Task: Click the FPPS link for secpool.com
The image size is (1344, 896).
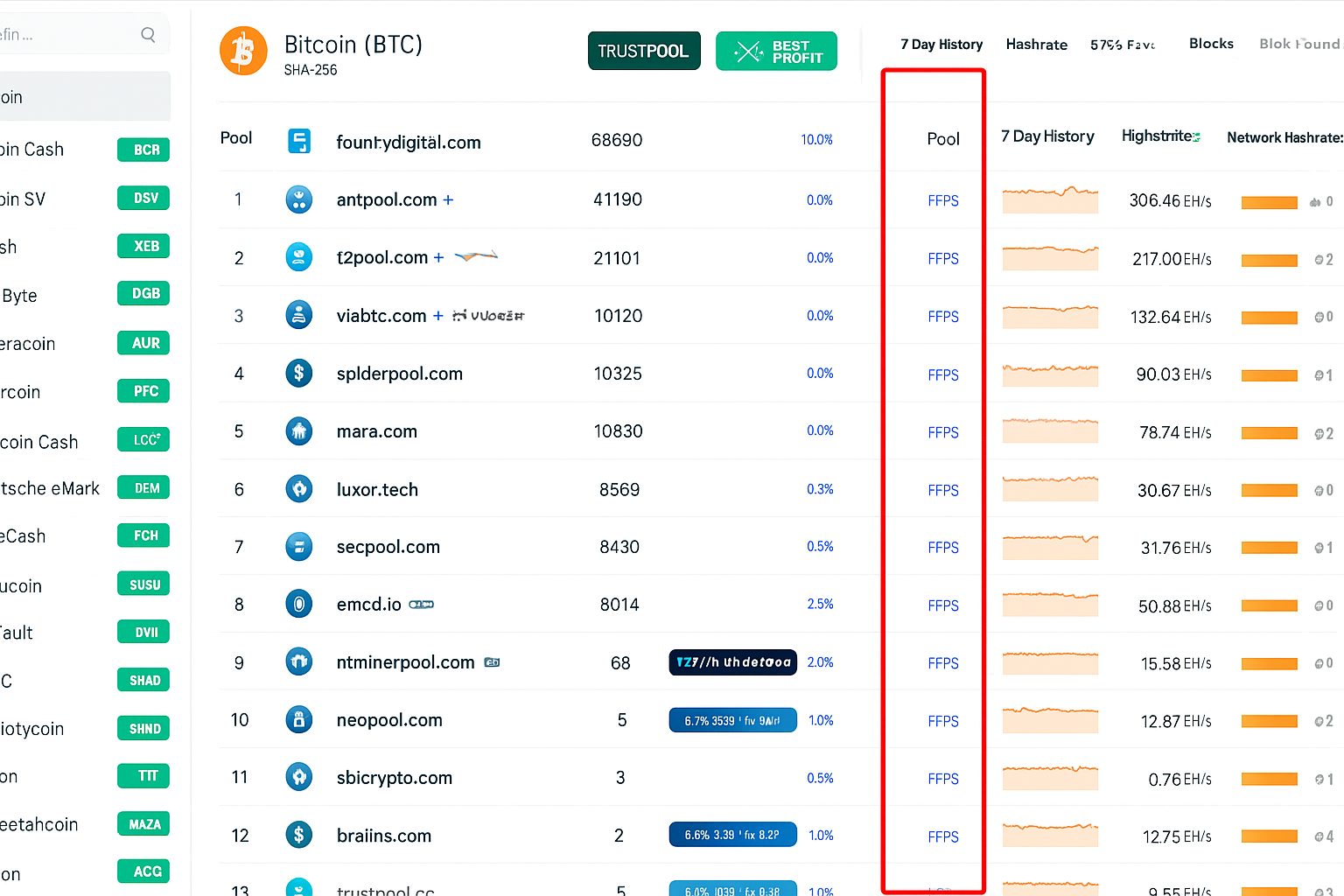Action: (943, 548)
